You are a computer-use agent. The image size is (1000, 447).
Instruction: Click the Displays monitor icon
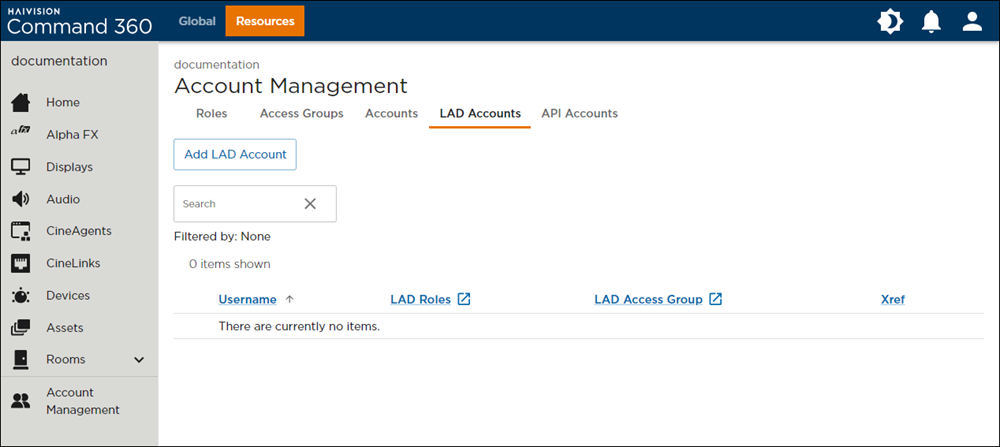pyautogui.click(x=20, y=167)
